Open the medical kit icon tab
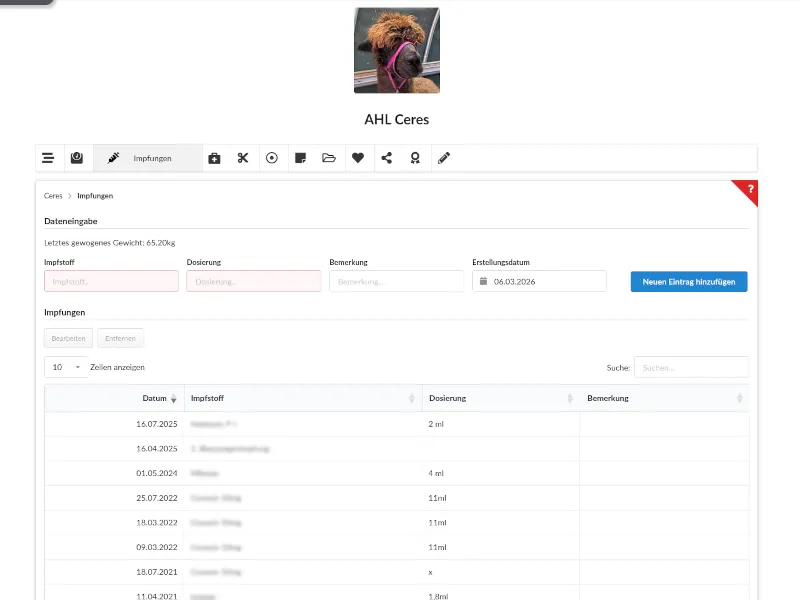 pos(214,158)
